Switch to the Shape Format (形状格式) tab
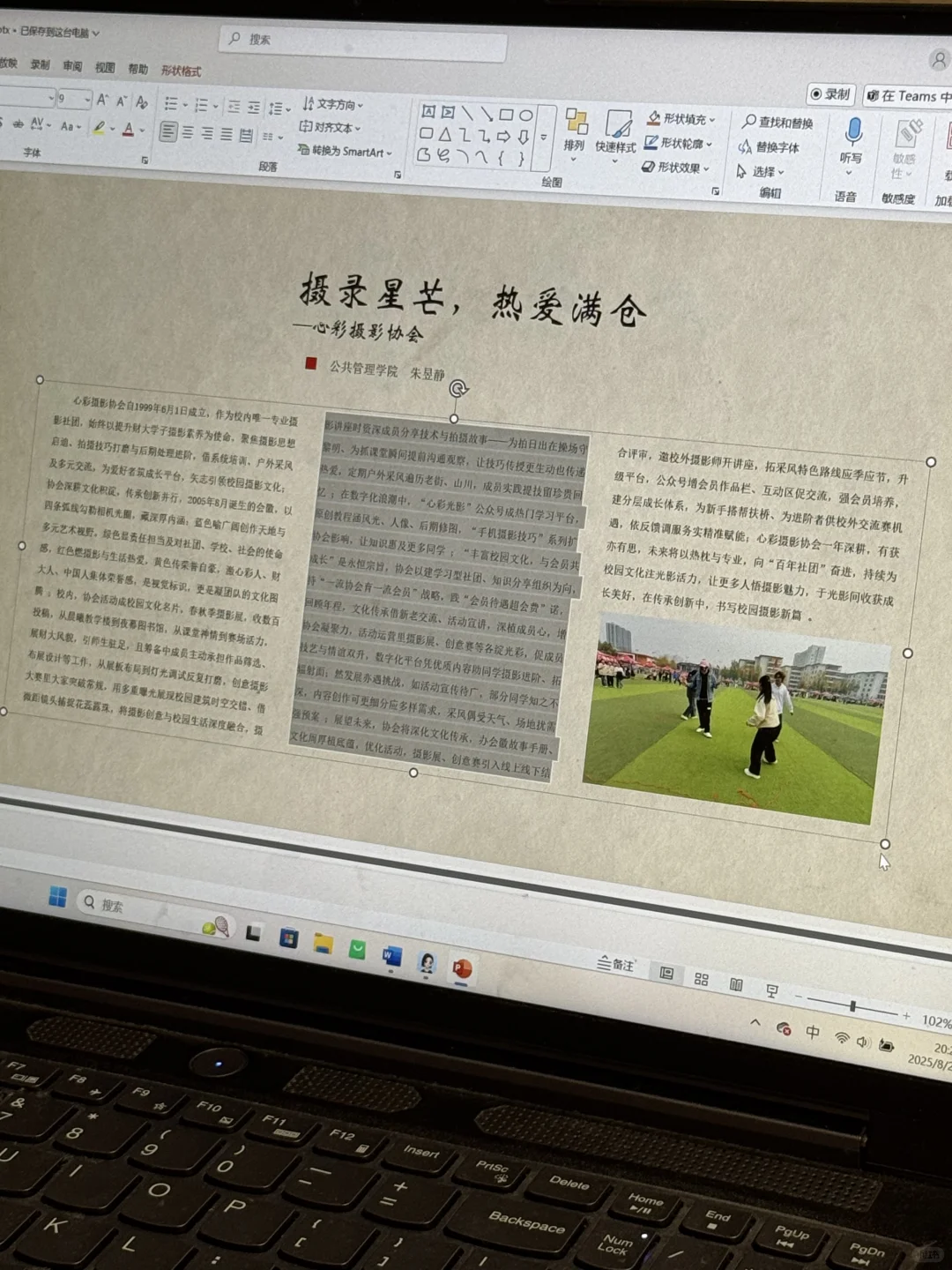This screenshot has width=952, height=1270. (x=181, y=71)
